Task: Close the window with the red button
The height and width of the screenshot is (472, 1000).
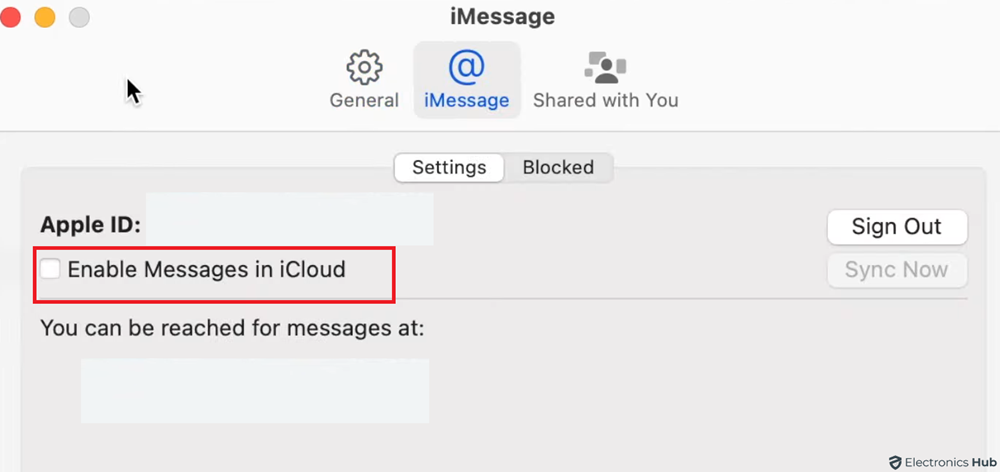Action: [x=11, y=17]
